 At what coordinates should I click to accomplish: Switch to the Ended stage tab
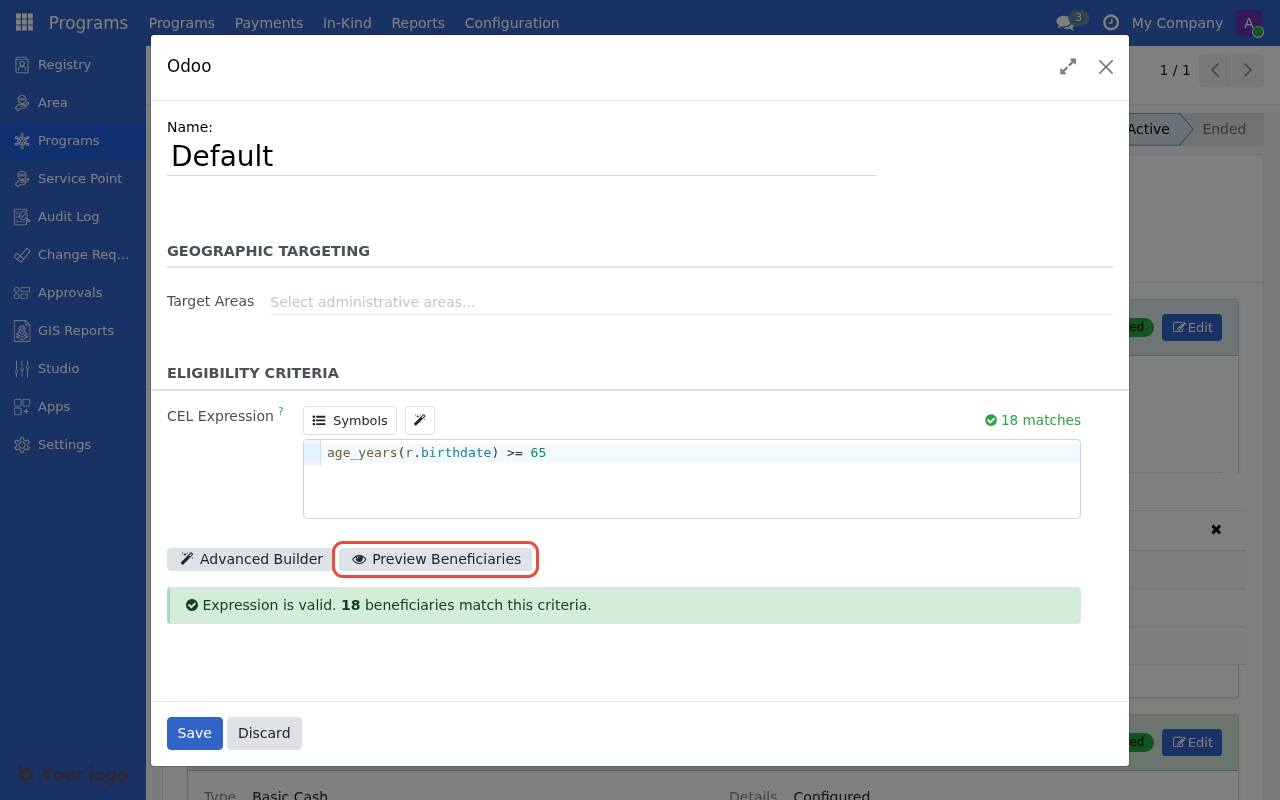point(1222,128)
